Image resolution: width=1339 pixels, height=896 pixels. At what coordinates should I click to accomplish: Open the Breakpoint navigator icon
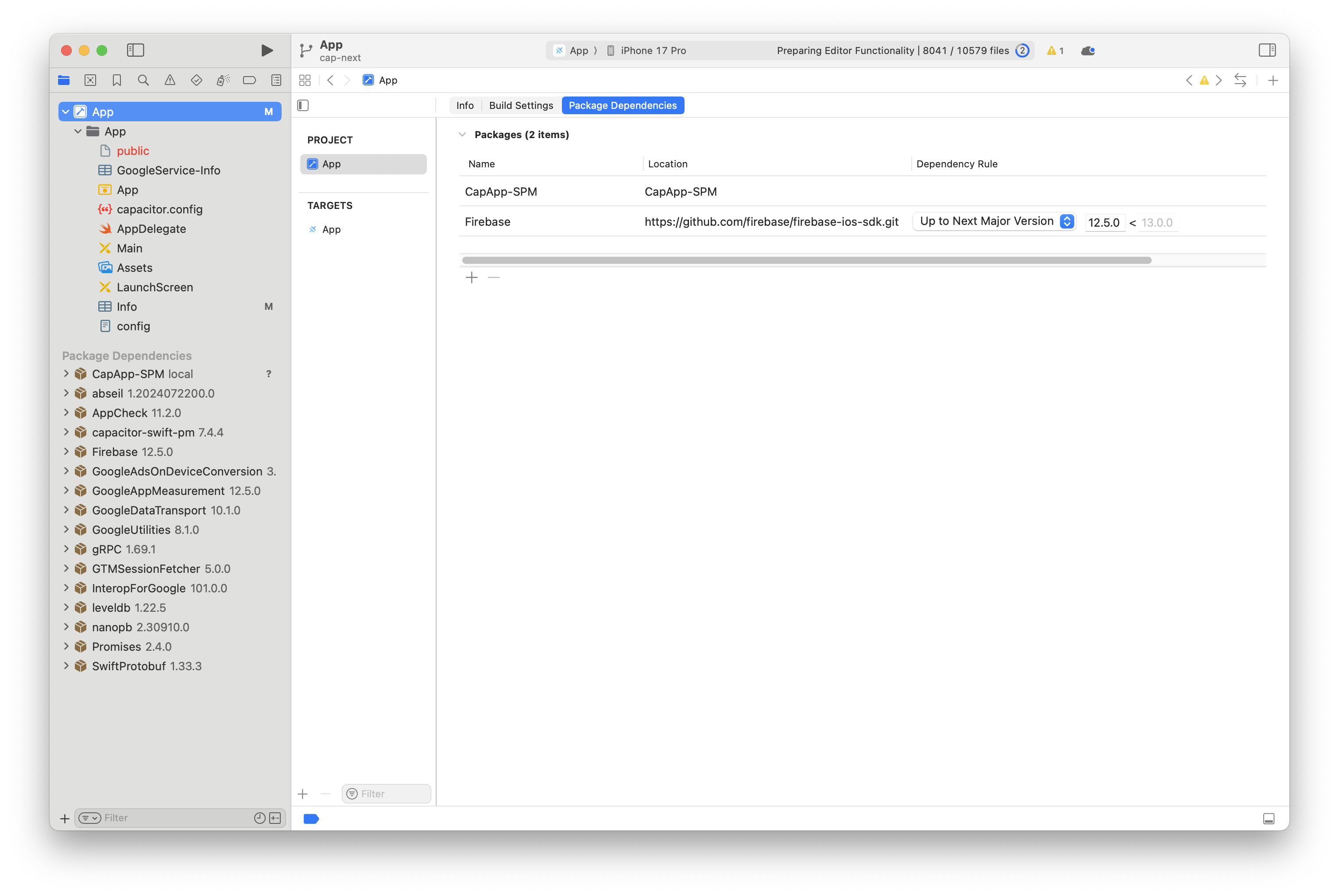click(249, 81)
